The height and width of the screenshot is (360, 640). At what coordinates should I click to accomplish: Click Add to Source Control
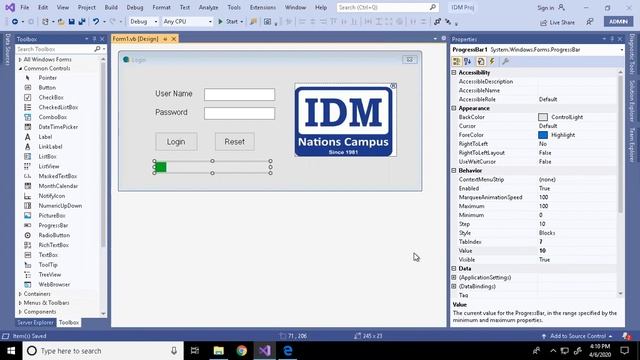click(577, 336)
